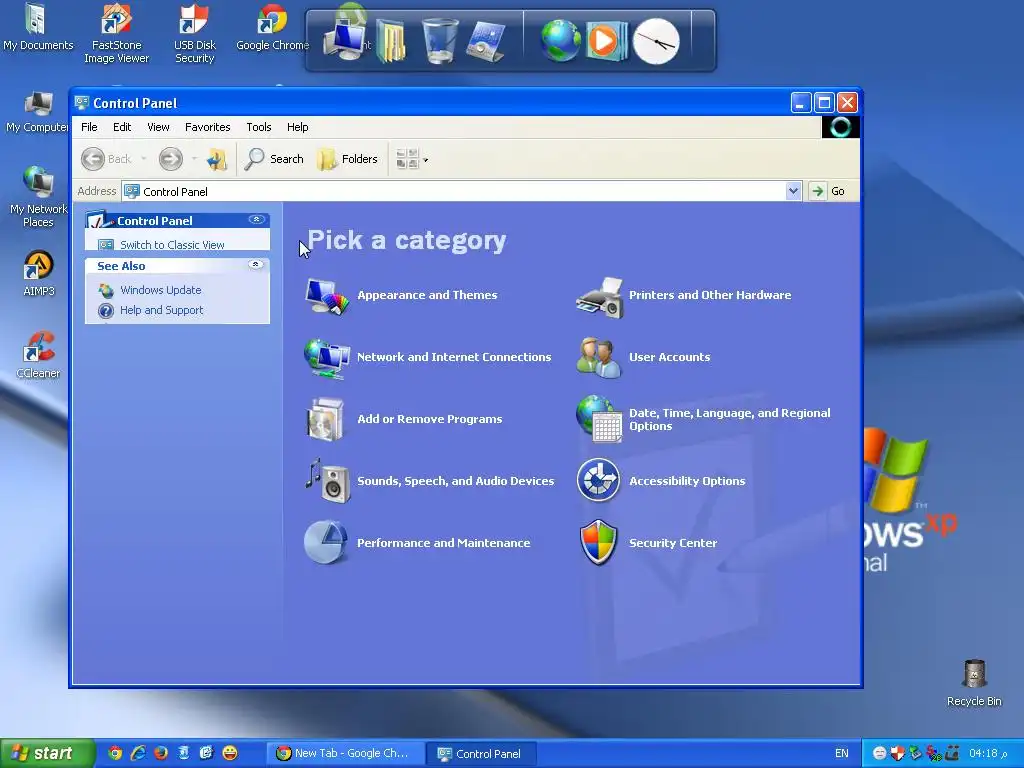Screen dimensions: 1024x768
Task: Click the trash bin icon in dock
Action: pyautogui.click(x=440, y=40)
